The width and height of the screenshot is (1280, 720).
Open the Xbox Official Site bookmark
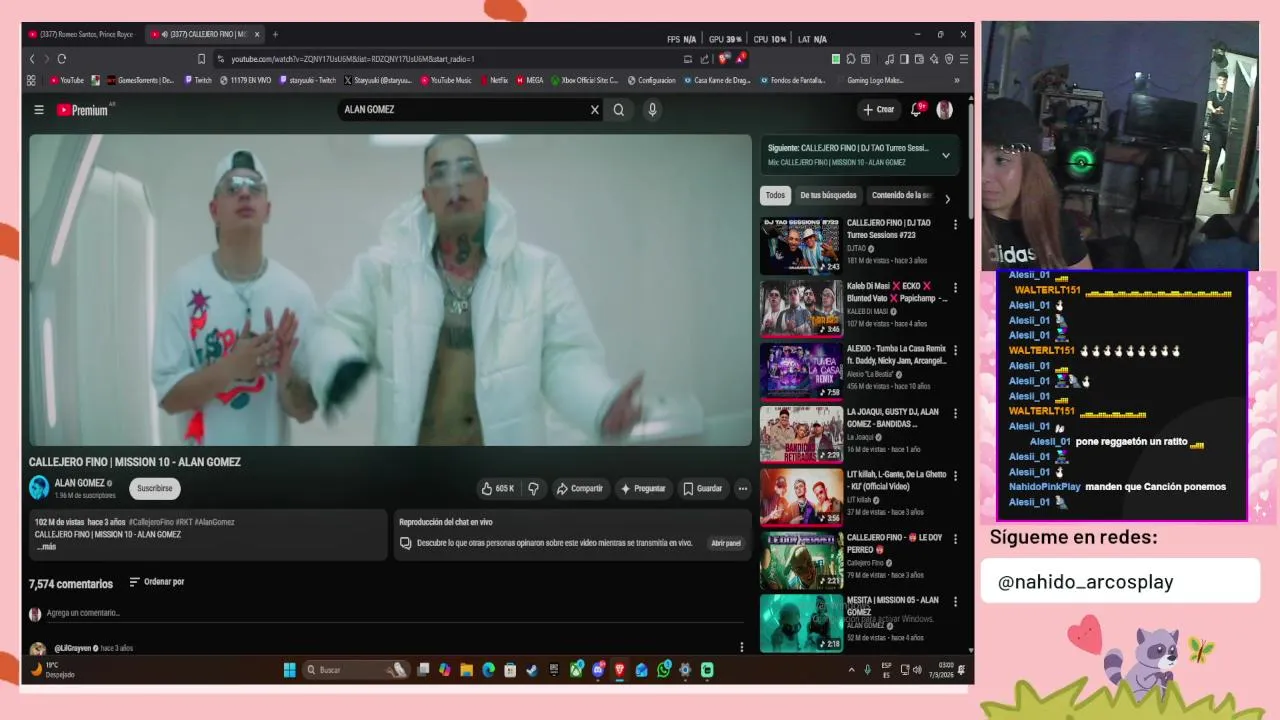tap(585, 81)
